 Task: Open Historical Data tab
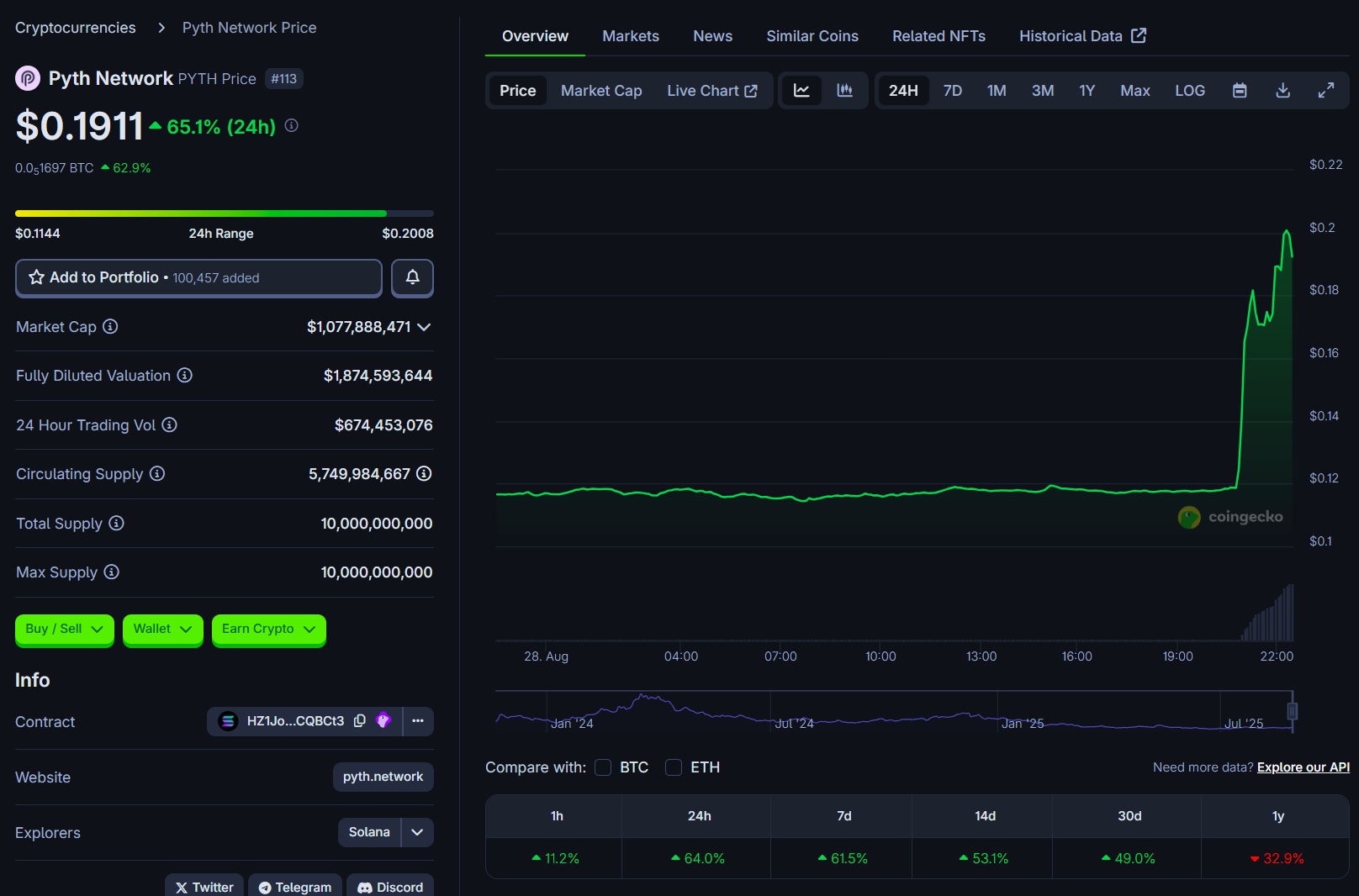1082,36
